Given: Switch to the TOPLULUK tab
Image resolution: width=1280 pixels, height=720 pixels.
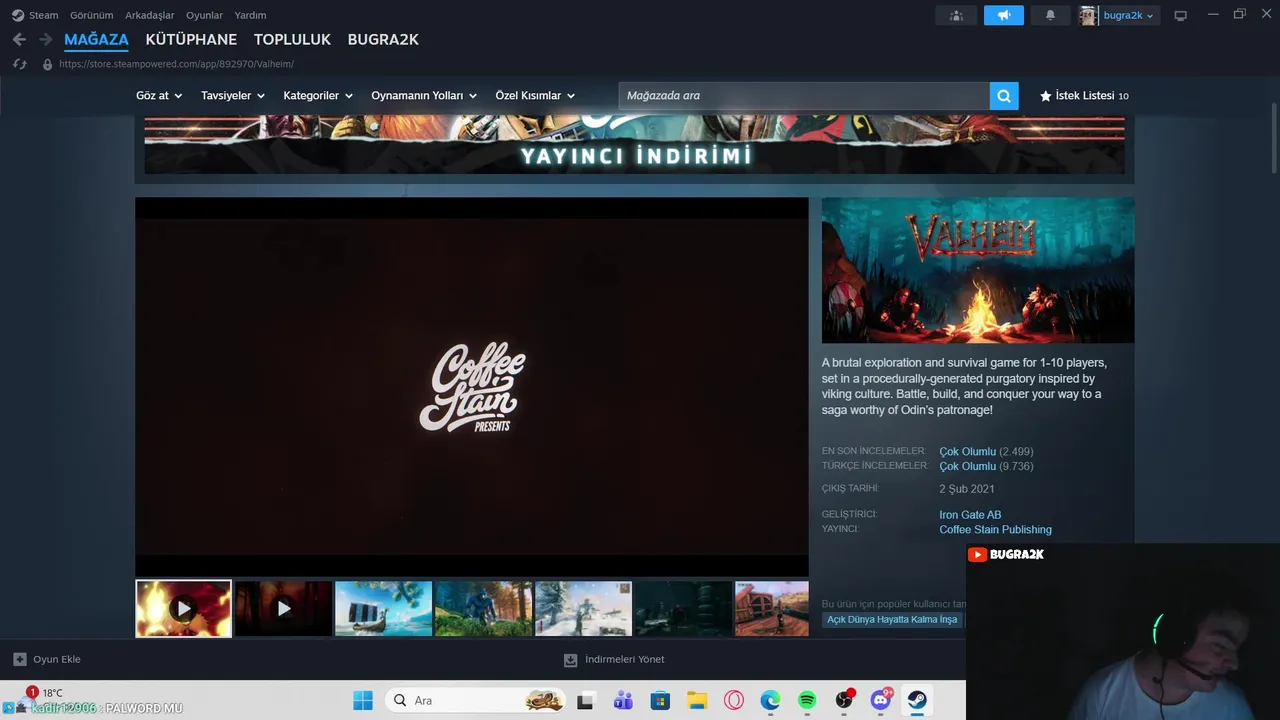Looking at the screenshot, I should (x=292, y=40).
